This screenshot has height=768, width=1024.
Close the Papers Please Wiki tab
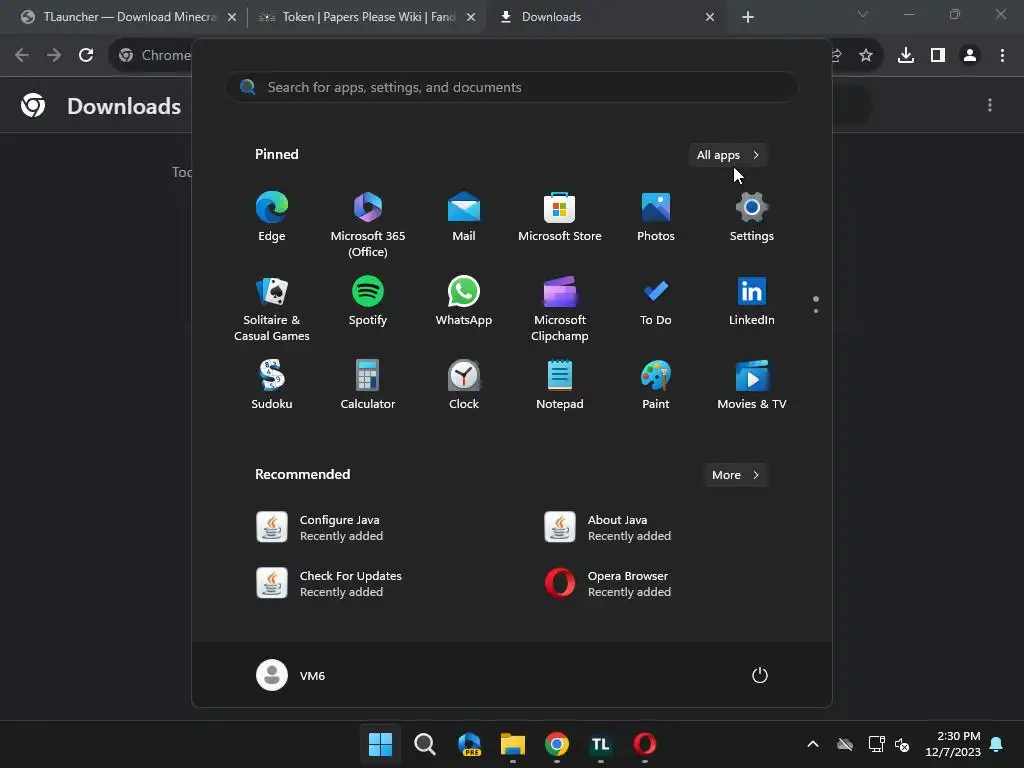471,17
